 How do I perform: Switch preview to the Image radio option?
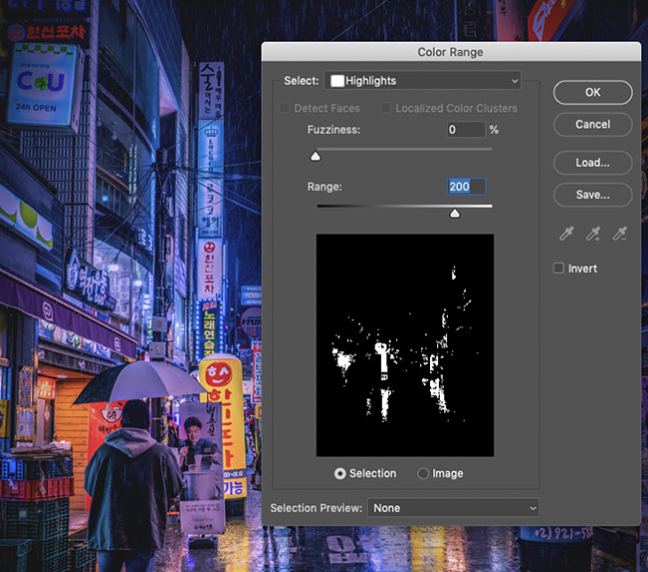[x=423, y=473]
